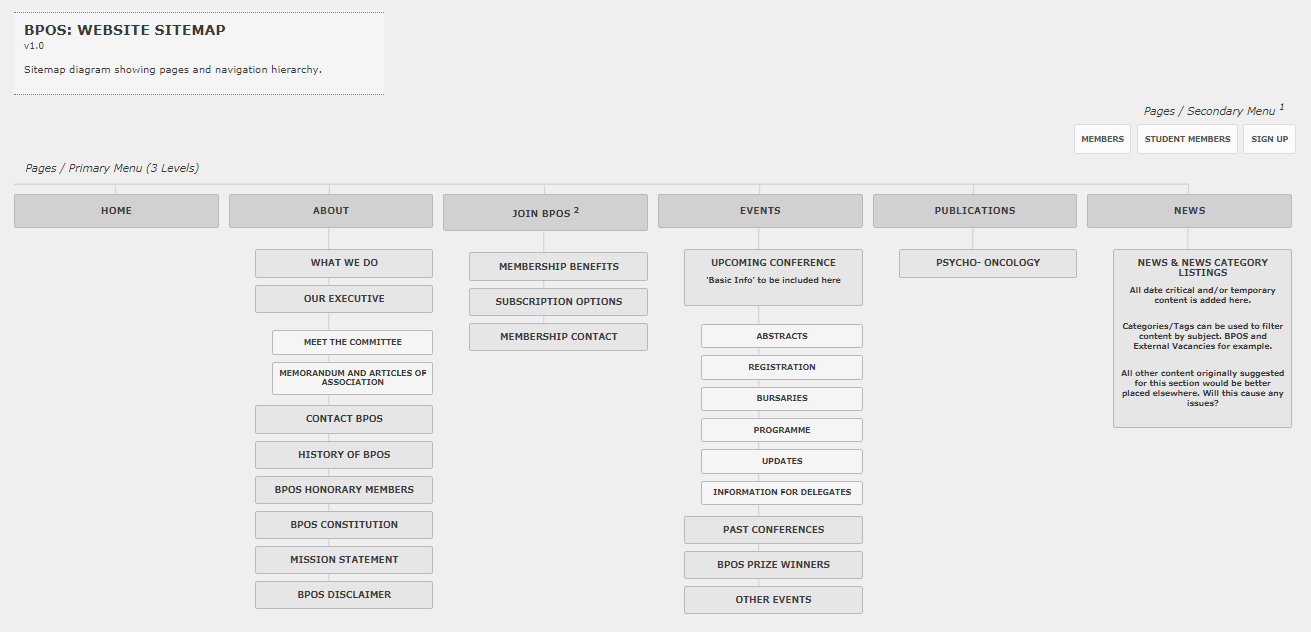The width and height of the screenshot is (1311, 632).
Task: Click the SUBSCRIPTION OPTIONS node
Action: click(558, 302)
